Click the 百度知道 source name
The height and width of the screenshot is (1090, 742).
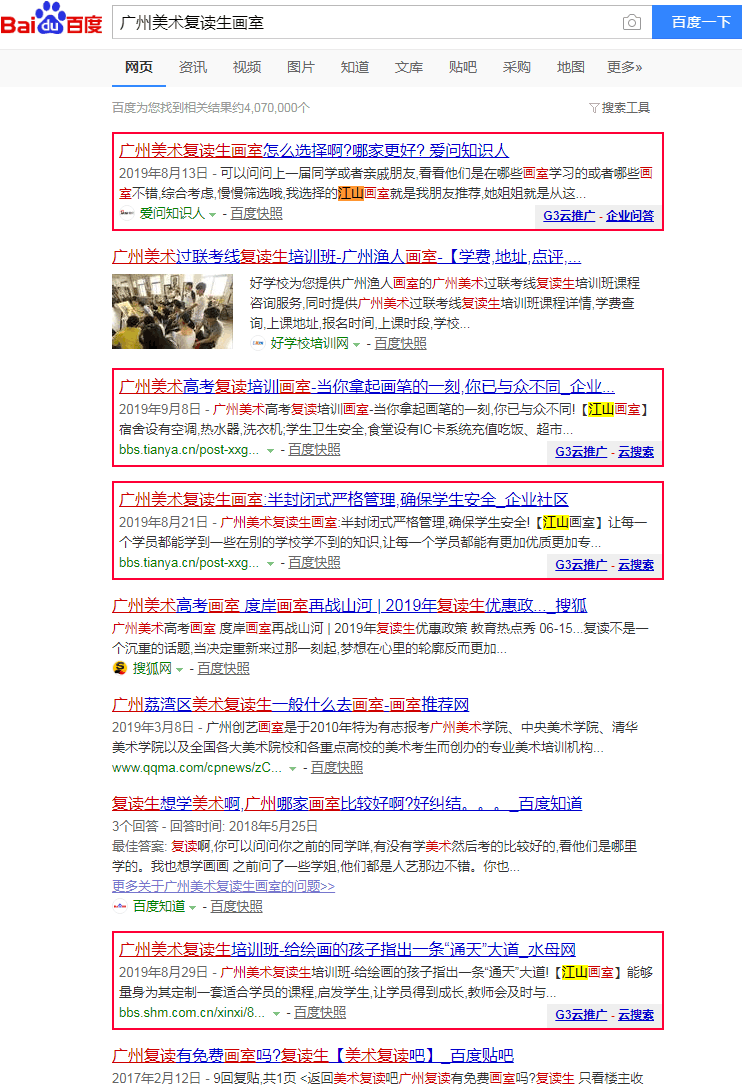(x=159, y=906)
